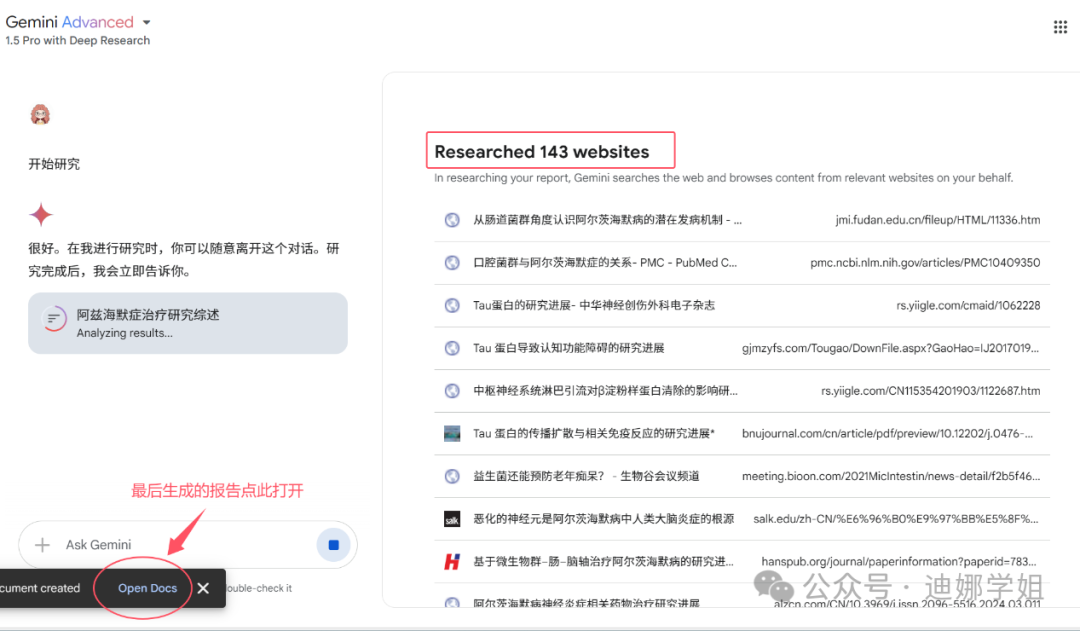Open the 中枢神经系统淋巴引流 source row
Image resolution: width=1080 pixels, height=631 pixels.
742,391
